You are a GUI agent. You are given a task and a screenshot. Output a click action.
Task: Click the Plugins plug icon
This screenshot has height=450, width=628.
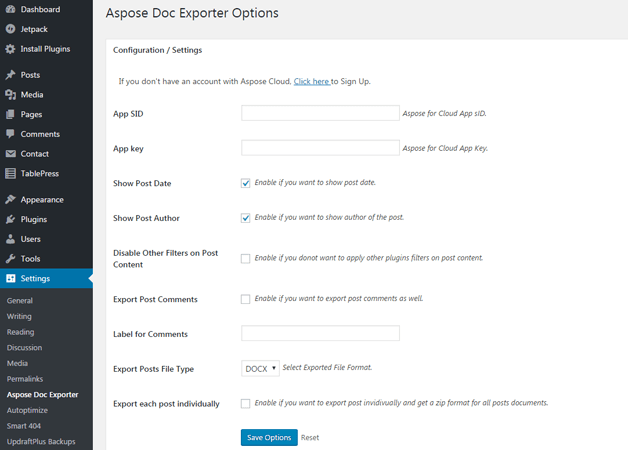tap(10, 219)
